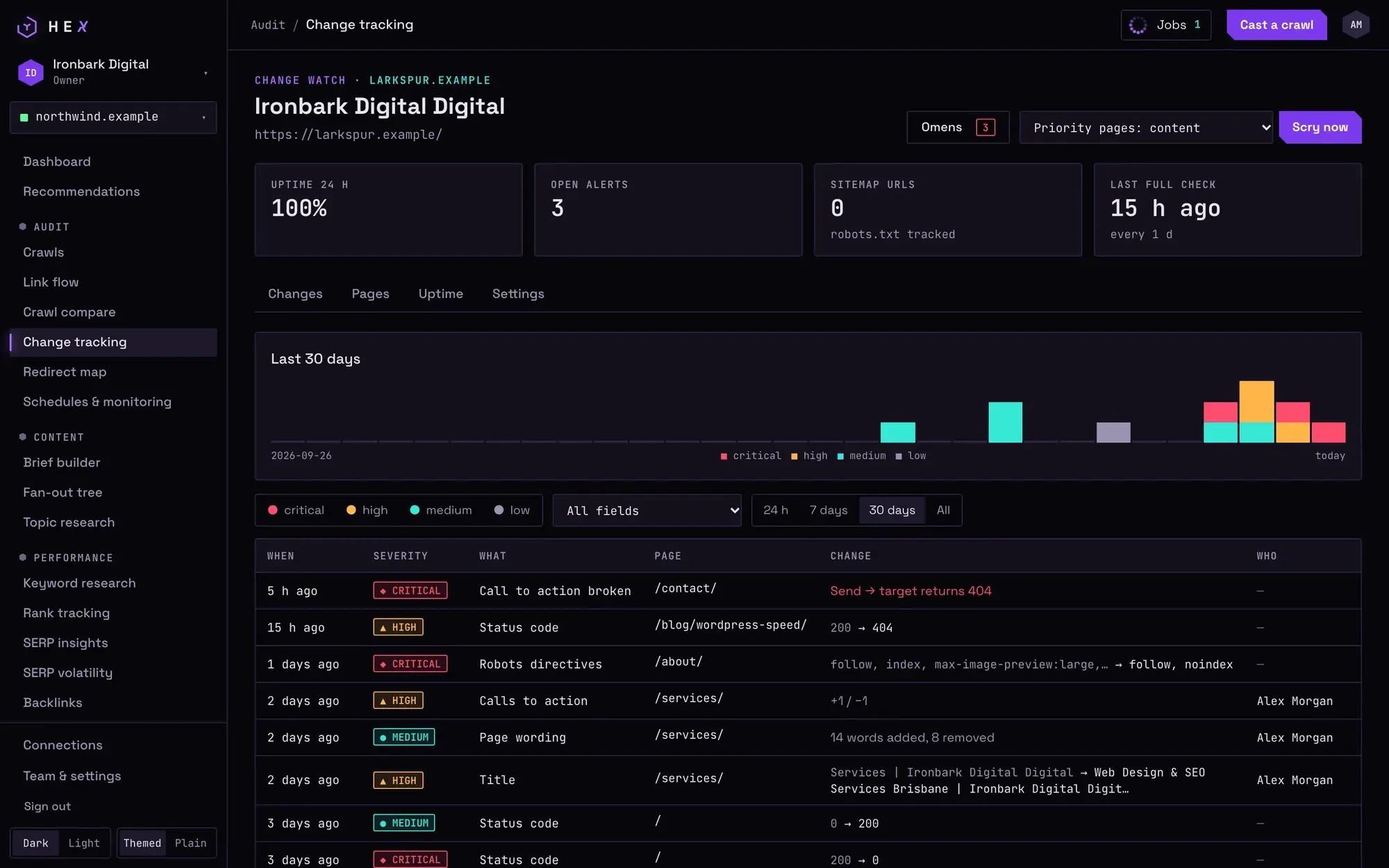Click the /blog/wordpress-speed/ page cell
This screenshot has width=1389, height=868.
click(731, 625)
